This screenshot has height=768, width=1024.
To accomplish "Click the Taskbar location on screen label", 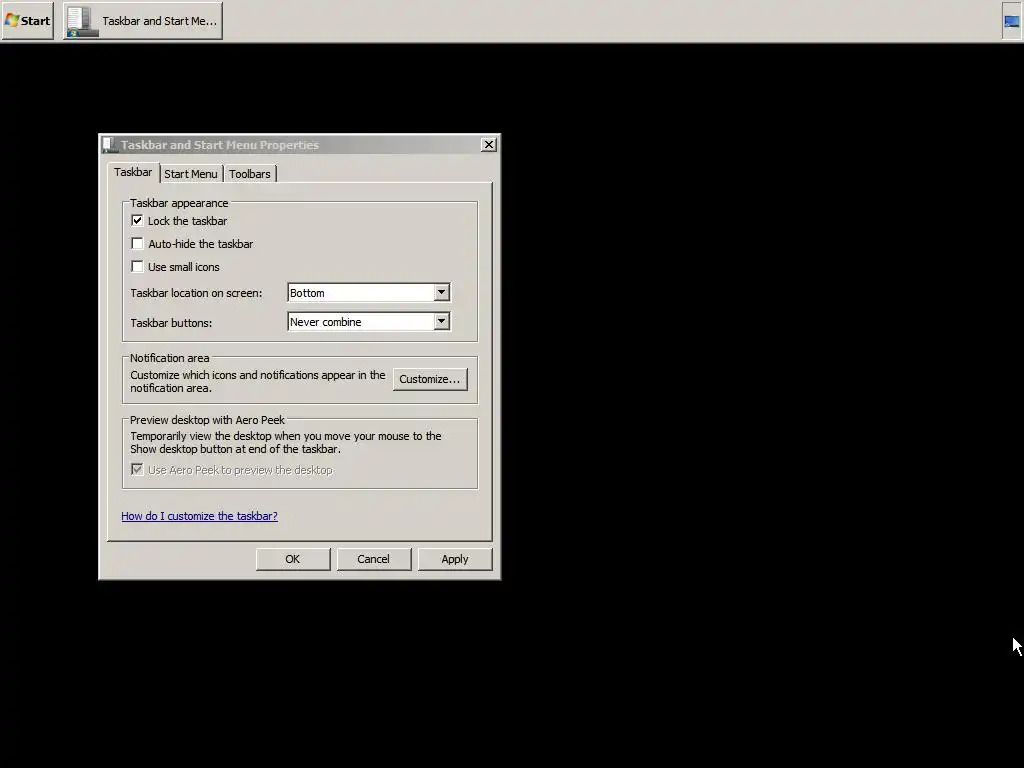I will 196,293.
